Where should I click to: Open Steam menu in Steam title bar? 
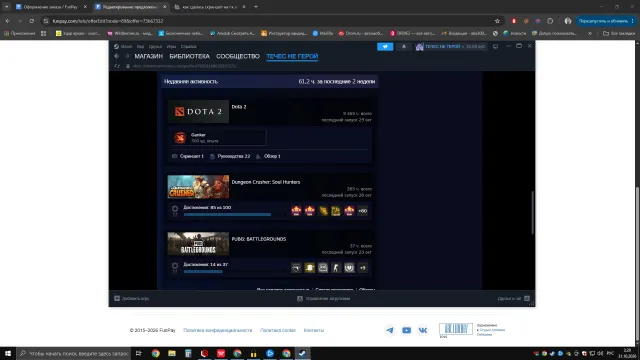[x=123, y=47]
